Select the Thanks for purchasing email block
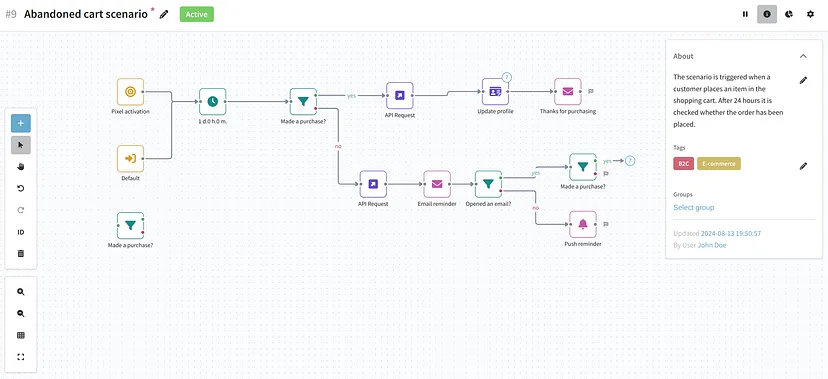828x379 pixels. point(568,92)
